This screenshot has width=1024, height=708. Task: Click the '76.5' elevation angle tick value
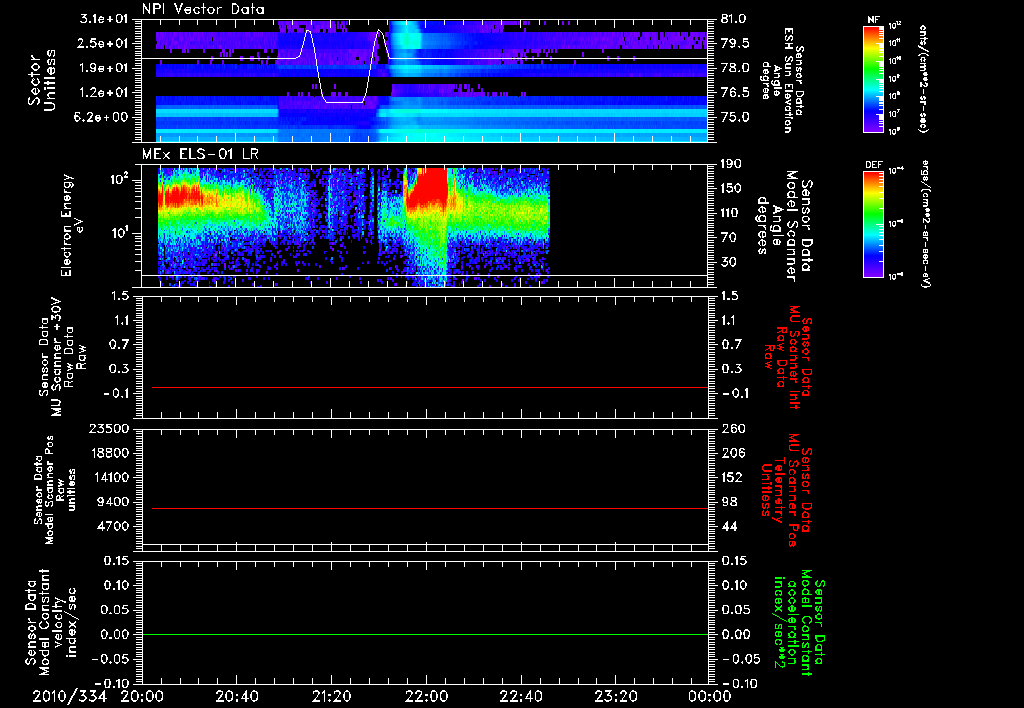pos(735,93)
